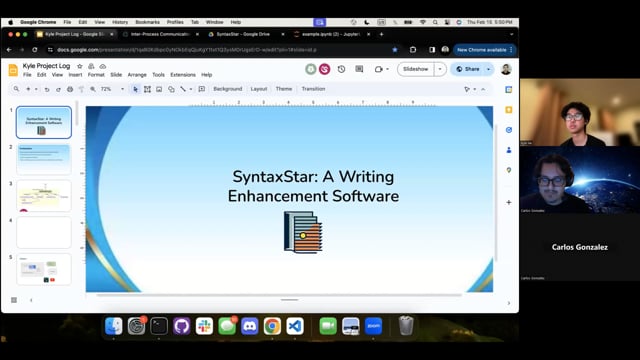This screenshot has width=640, height=360.
Task: Print the presentation
Action: click(x=70, y=89)
